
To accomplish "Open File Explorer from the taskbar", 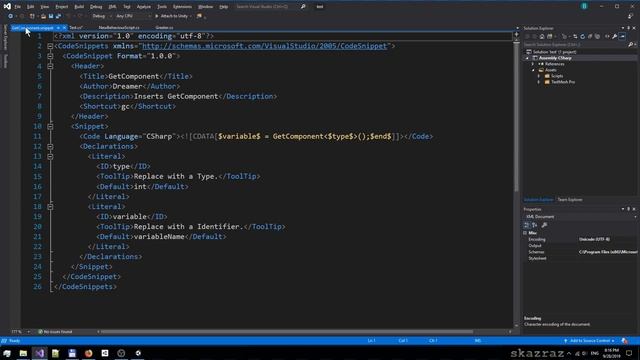I will (x=23, y=353).
